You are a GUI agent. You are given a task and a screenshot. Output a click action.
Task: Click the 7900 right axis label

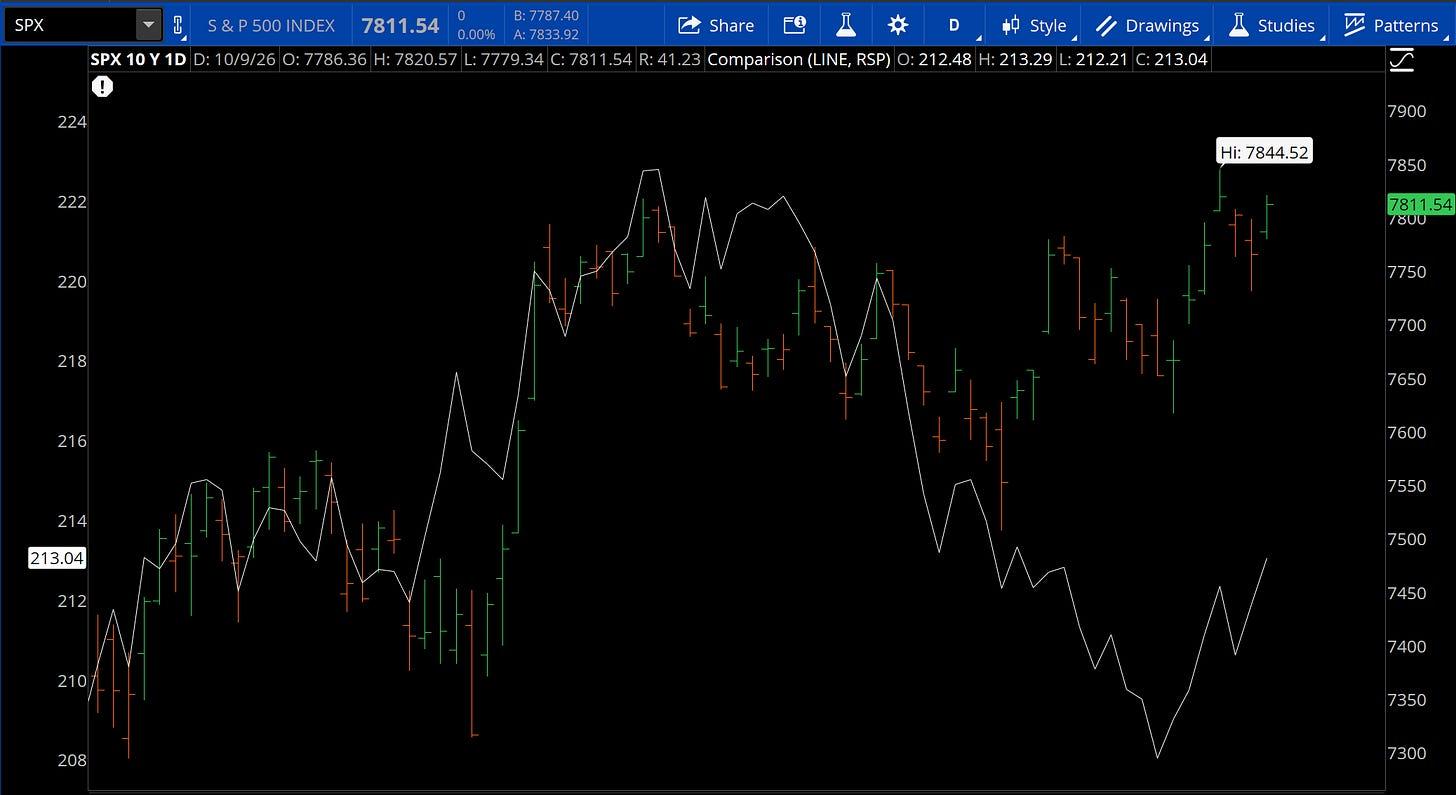point(1407,111)
